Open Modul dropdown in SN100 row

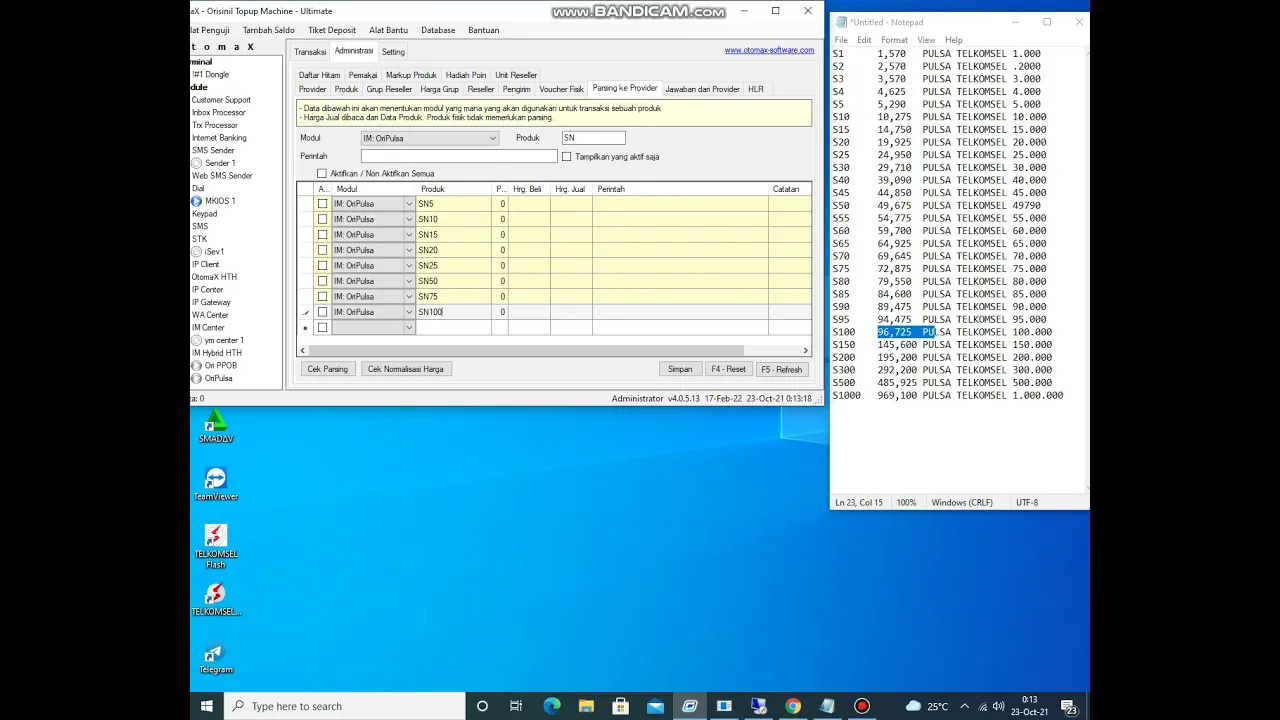tap(409, 312)
